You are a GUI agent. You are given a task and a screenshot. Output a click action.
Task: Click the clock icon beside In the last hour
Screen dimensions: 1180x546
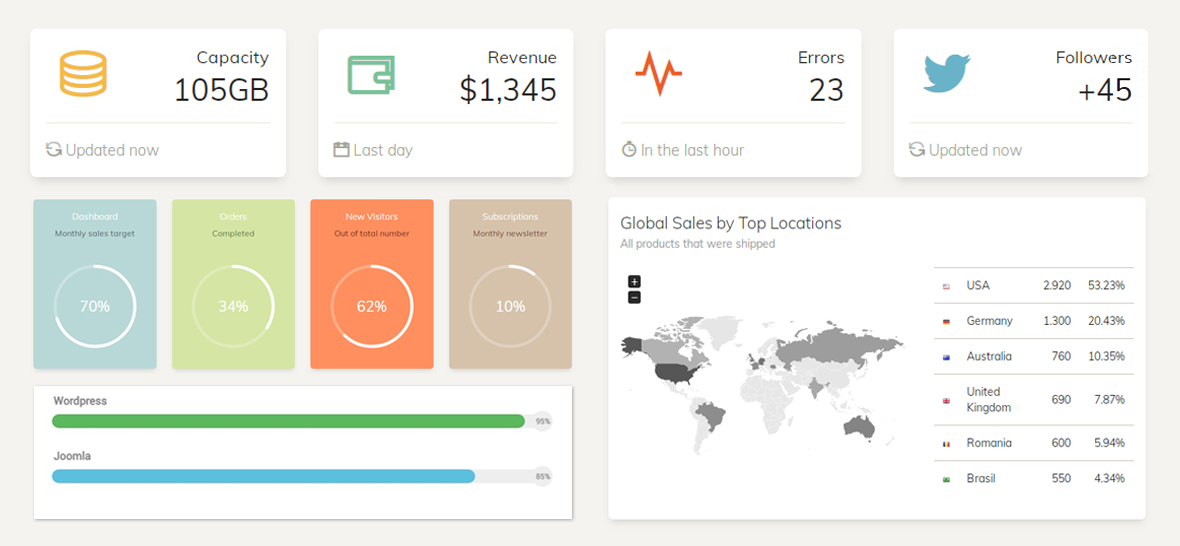[629, 150]
